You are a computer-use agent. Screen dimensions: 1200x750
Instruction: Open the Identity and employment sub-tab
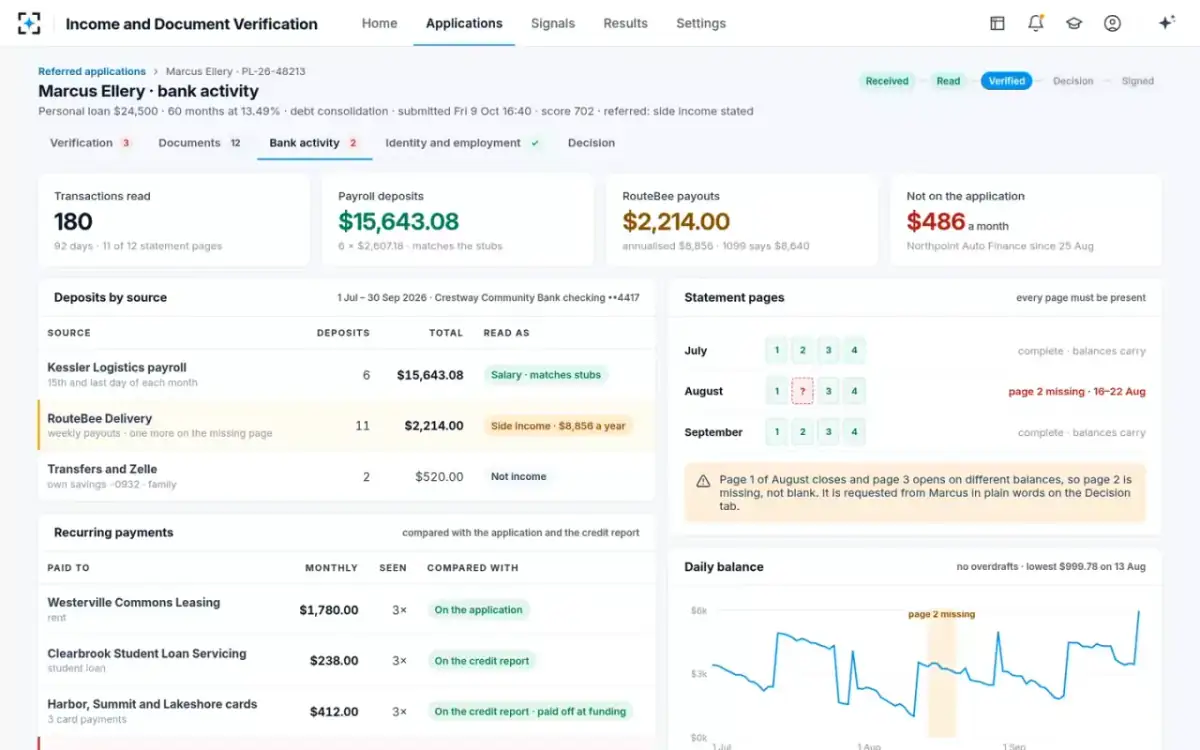(463, 143)
